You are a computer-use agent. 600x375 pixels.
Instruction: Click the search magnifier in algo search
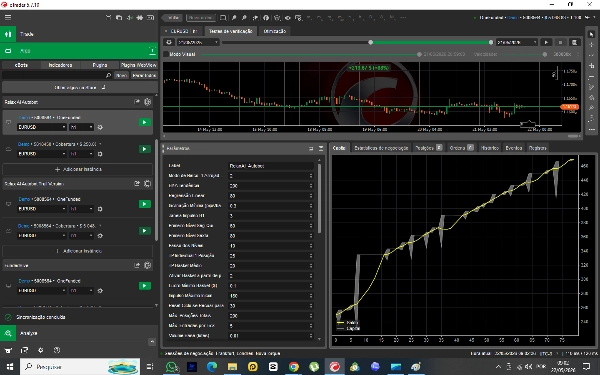click(108, 75)
